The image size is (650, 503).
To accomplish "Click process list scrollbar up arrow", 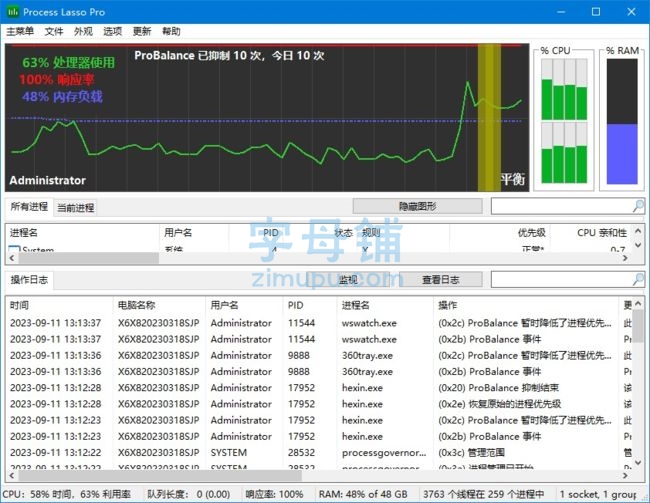I will tap(638, 230).
